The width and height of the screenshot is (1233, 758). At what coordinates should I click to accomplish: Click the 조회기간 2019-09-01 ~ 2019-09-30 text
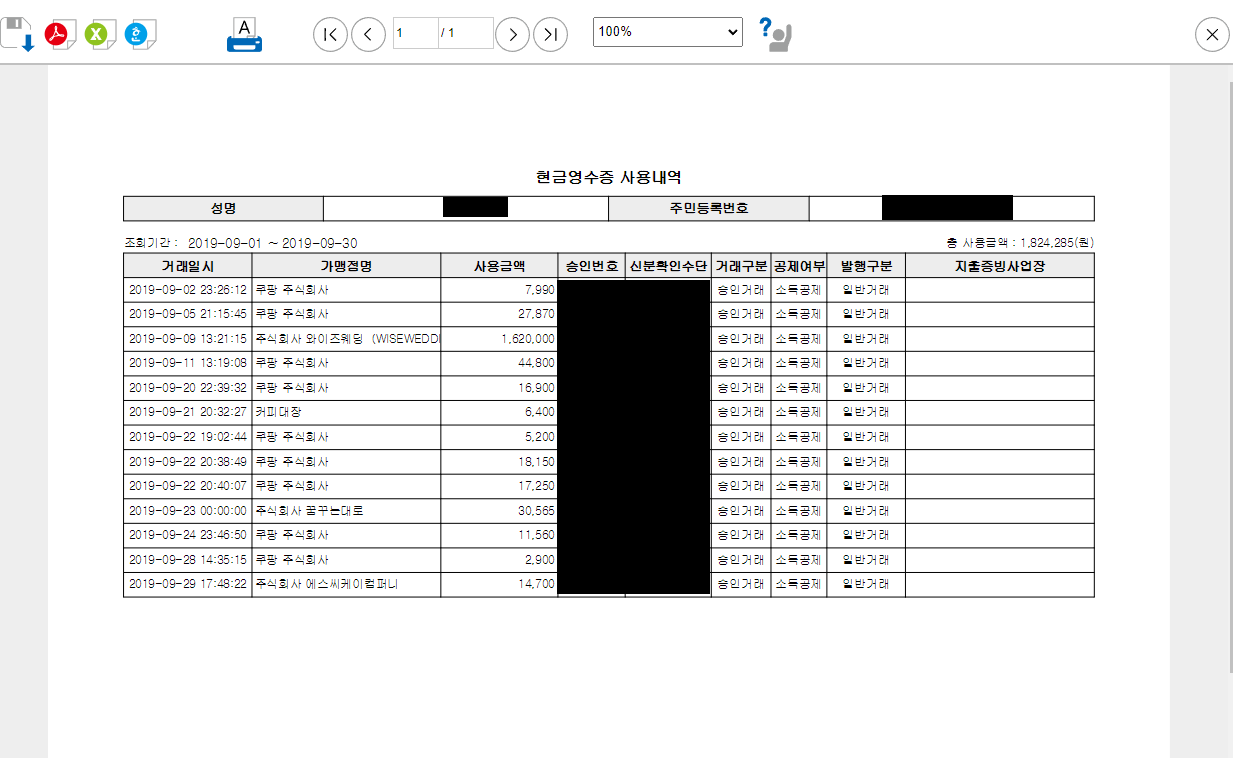240,243
